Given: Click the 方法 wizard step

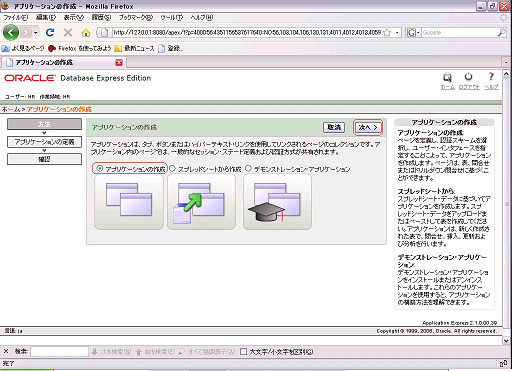Looking at the screenshot, I should pyautogui.click(x=44, y=124).
